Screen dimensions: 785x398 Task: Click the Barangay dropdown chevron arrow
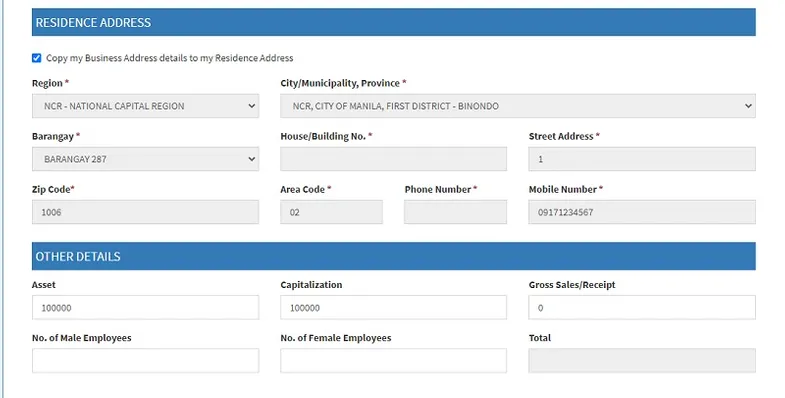(251, 159)
